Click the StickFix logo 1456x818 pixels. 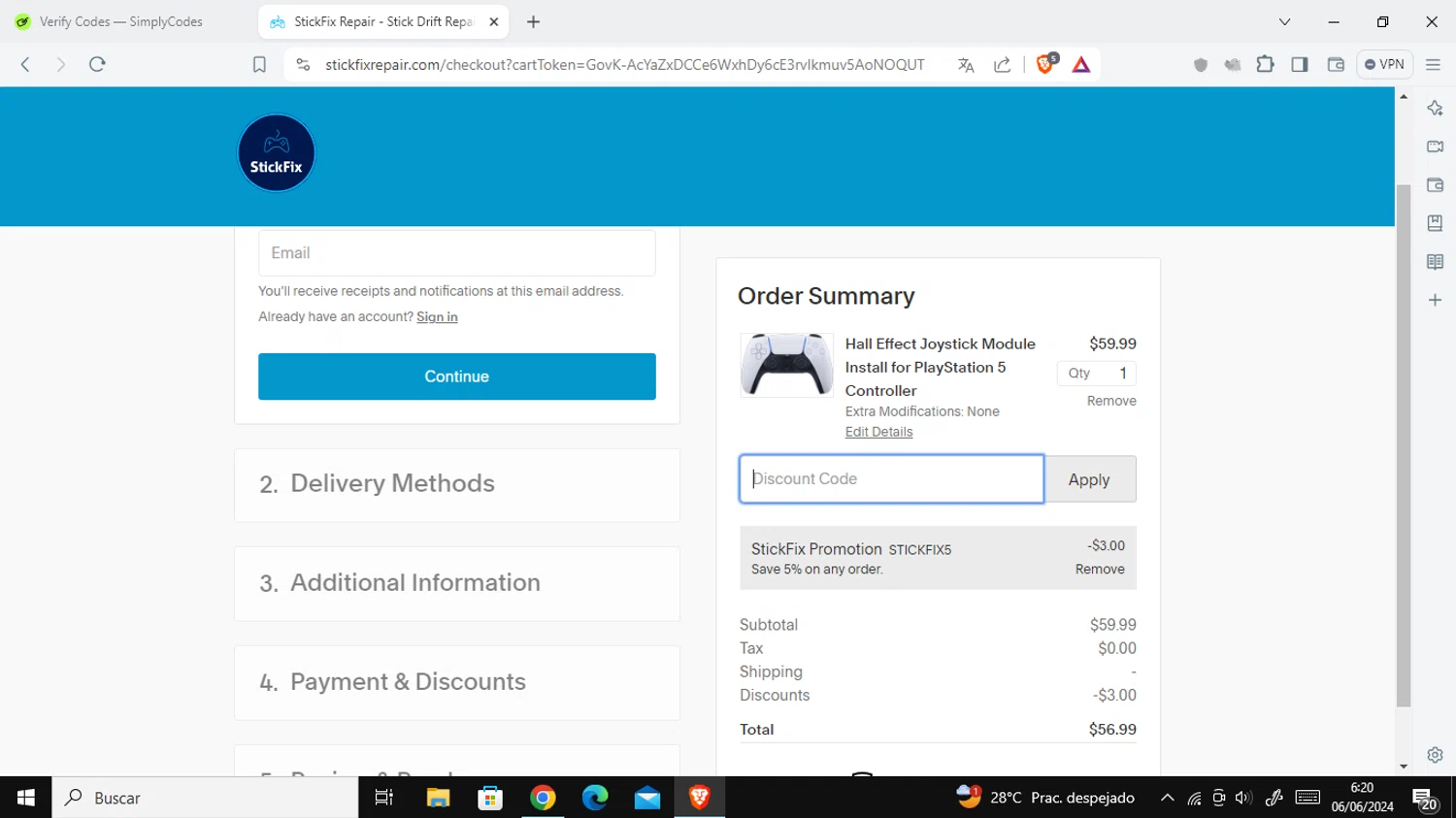point(277,152)
